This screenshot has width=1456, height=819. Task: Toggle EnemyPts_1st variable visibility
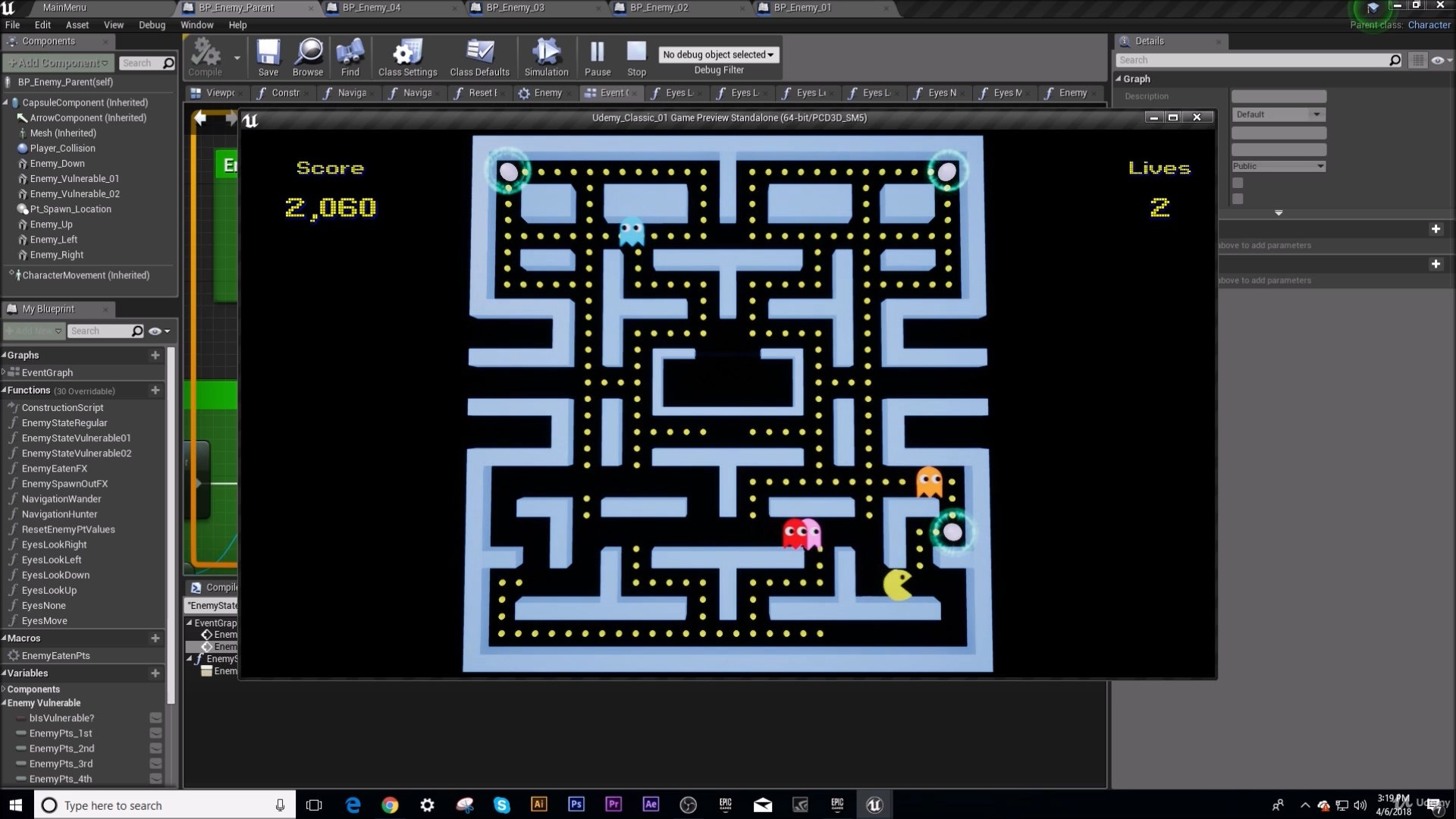(155, 733)
